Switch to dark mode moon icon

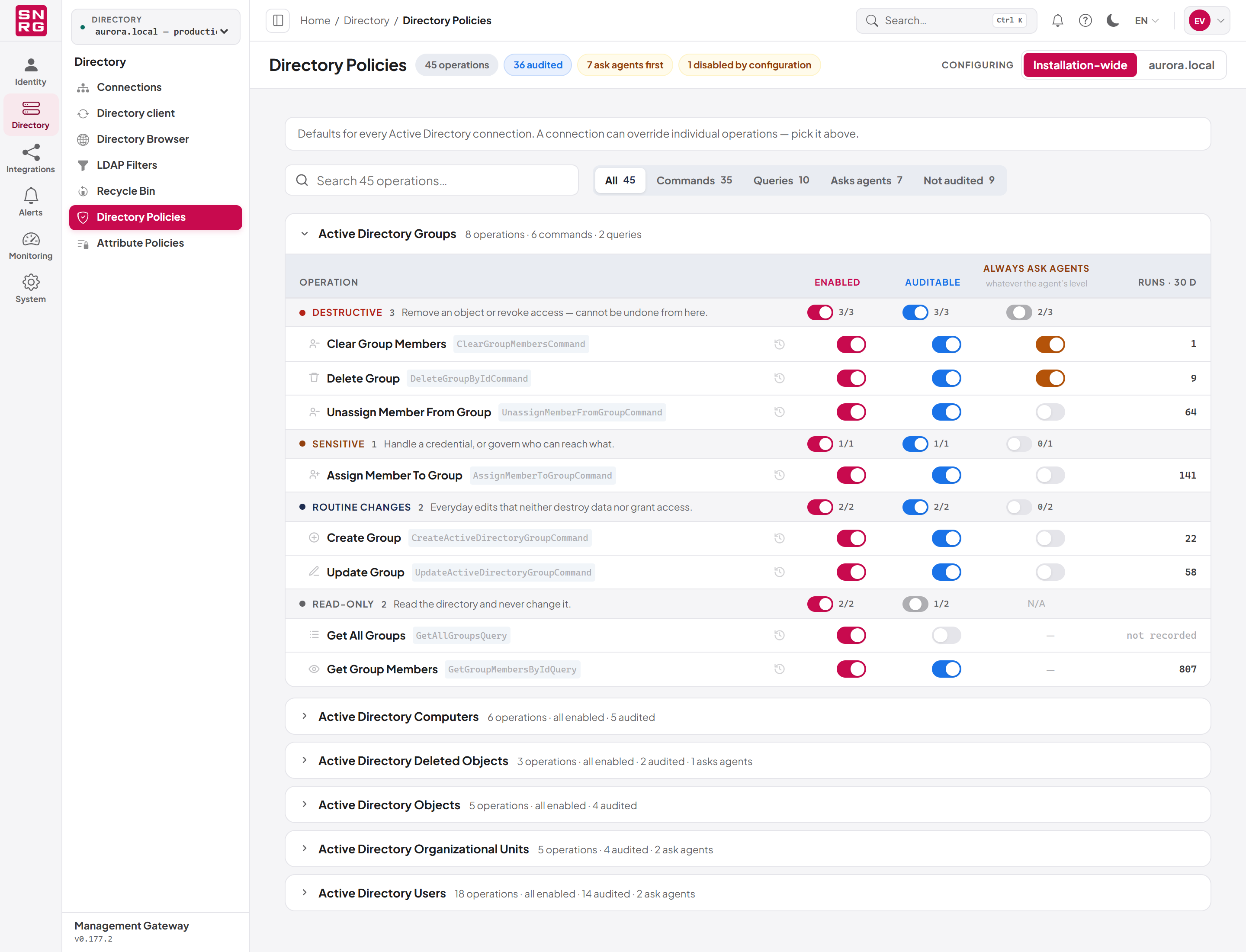click(x=1113, y=20)
